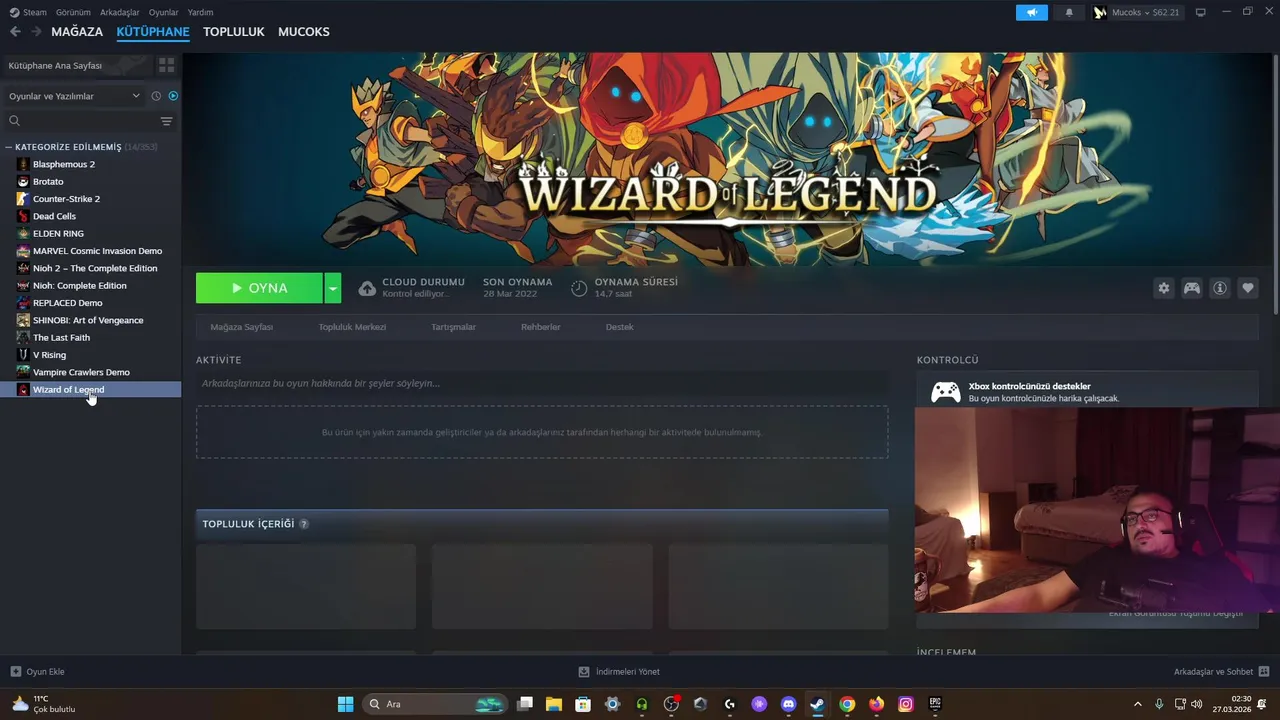Open the Arkadaşlar menu

pos(120,12)
